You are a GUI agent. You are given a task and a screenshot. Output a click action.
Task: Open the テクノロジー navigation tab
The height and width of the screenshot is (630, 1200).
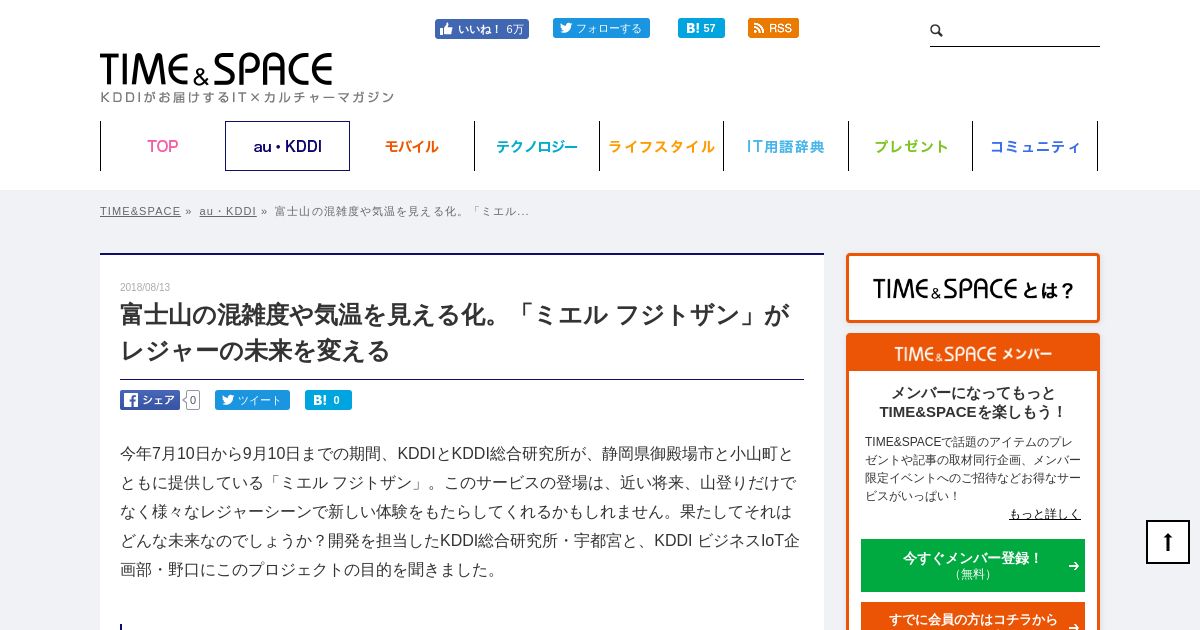tap(537, 146)
